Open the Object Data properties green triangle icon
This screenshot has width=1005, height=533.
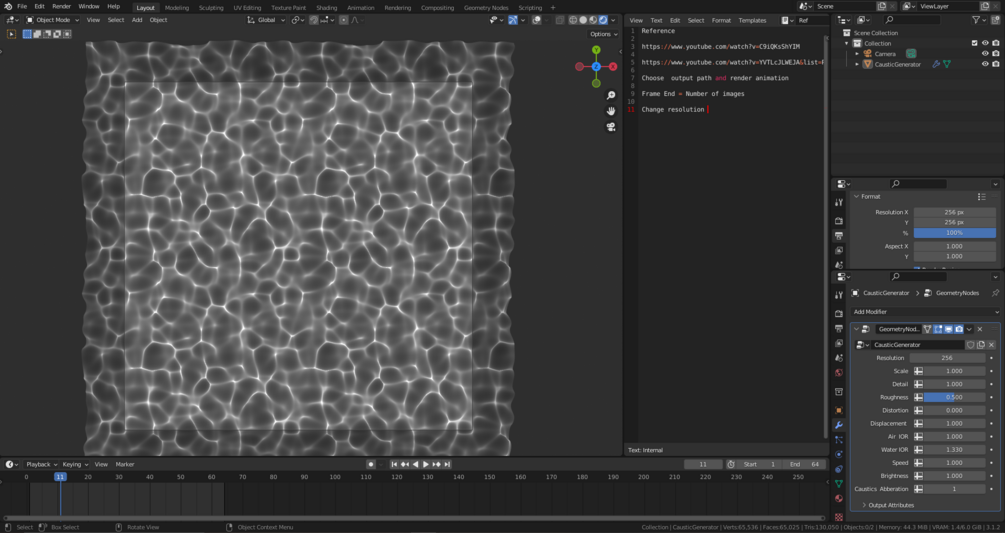[838, 484]
